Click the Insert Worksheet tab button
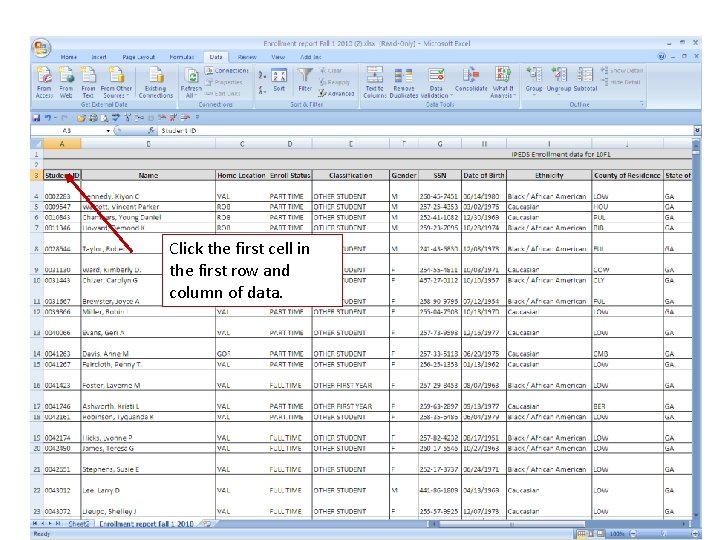The height and width of the screenshot is (540, 720). [208, 523]
